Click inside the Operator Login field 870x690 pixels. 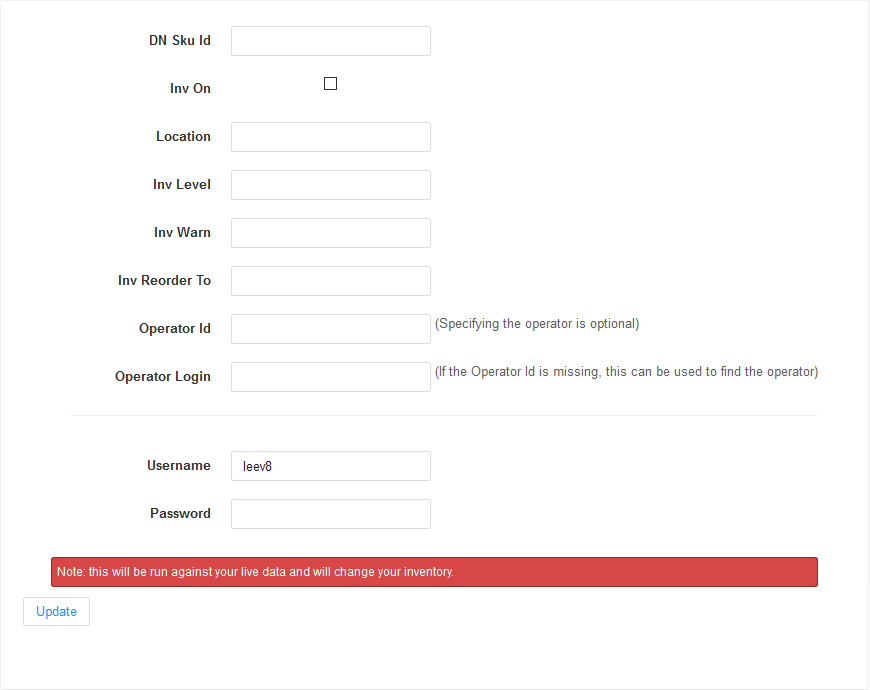click(330, 376)
